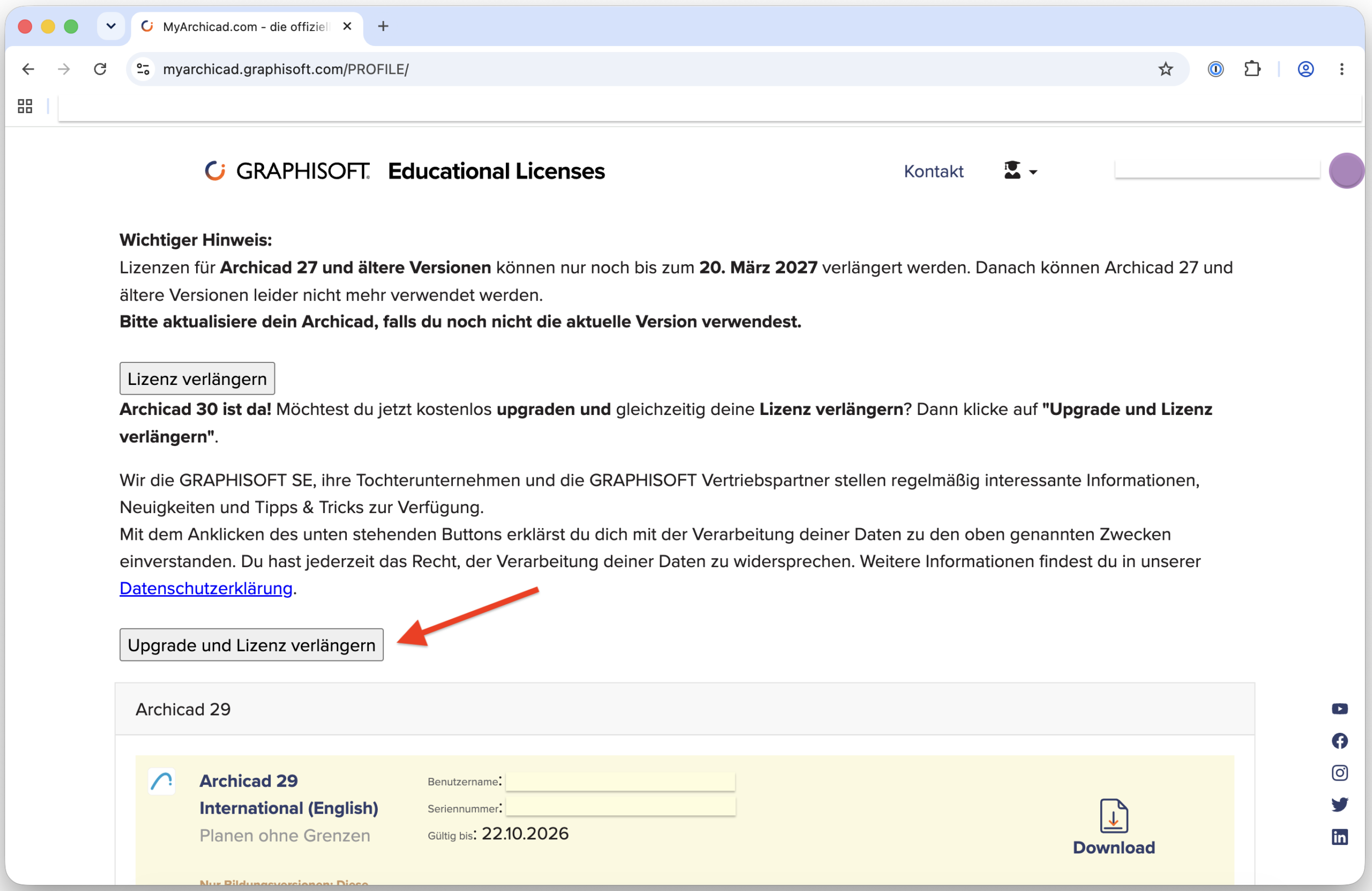Click the Wichtiger Hinweis heading
The height and width of the screenshot is (891, 1372).
tap(196, 240)
